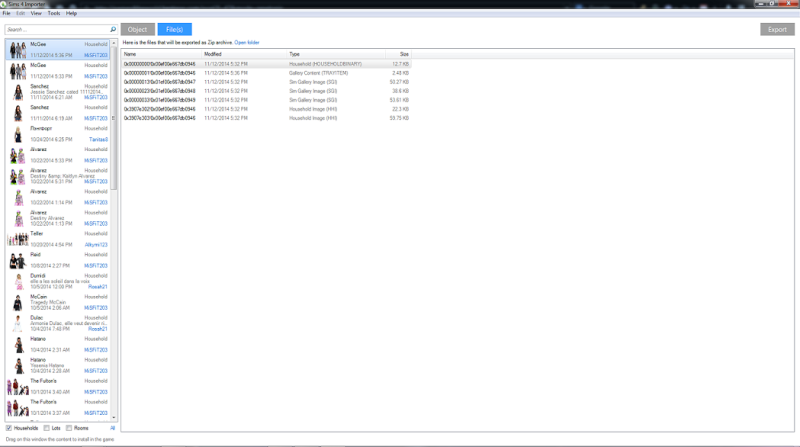Select the Tragedy McCain household thumbnail
This screenshot has height=447, width=800.
click(x=18, y=303)
